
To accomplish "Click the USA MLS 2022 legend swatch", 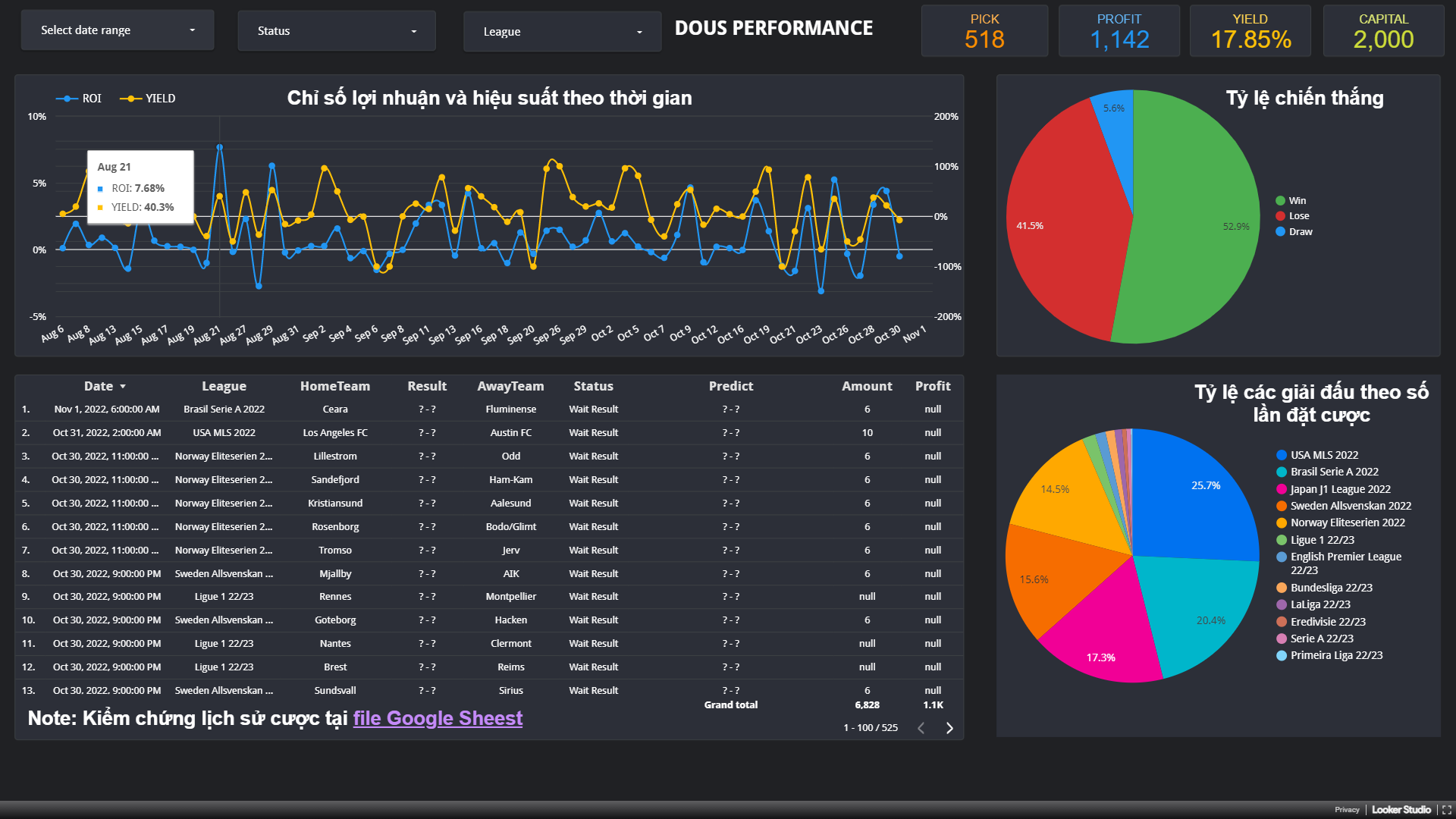I will (x=1282, y=455).
